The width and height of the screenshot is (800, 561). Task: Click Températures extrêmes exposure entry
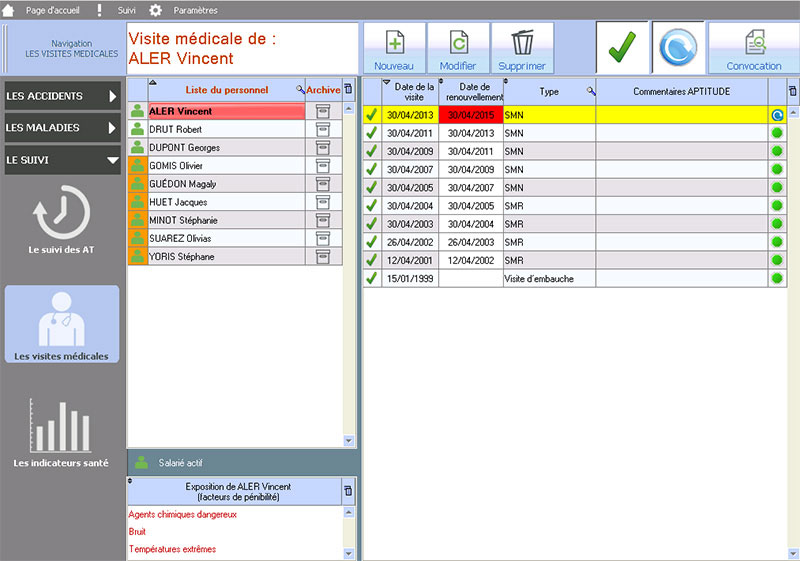coord(172,549)
